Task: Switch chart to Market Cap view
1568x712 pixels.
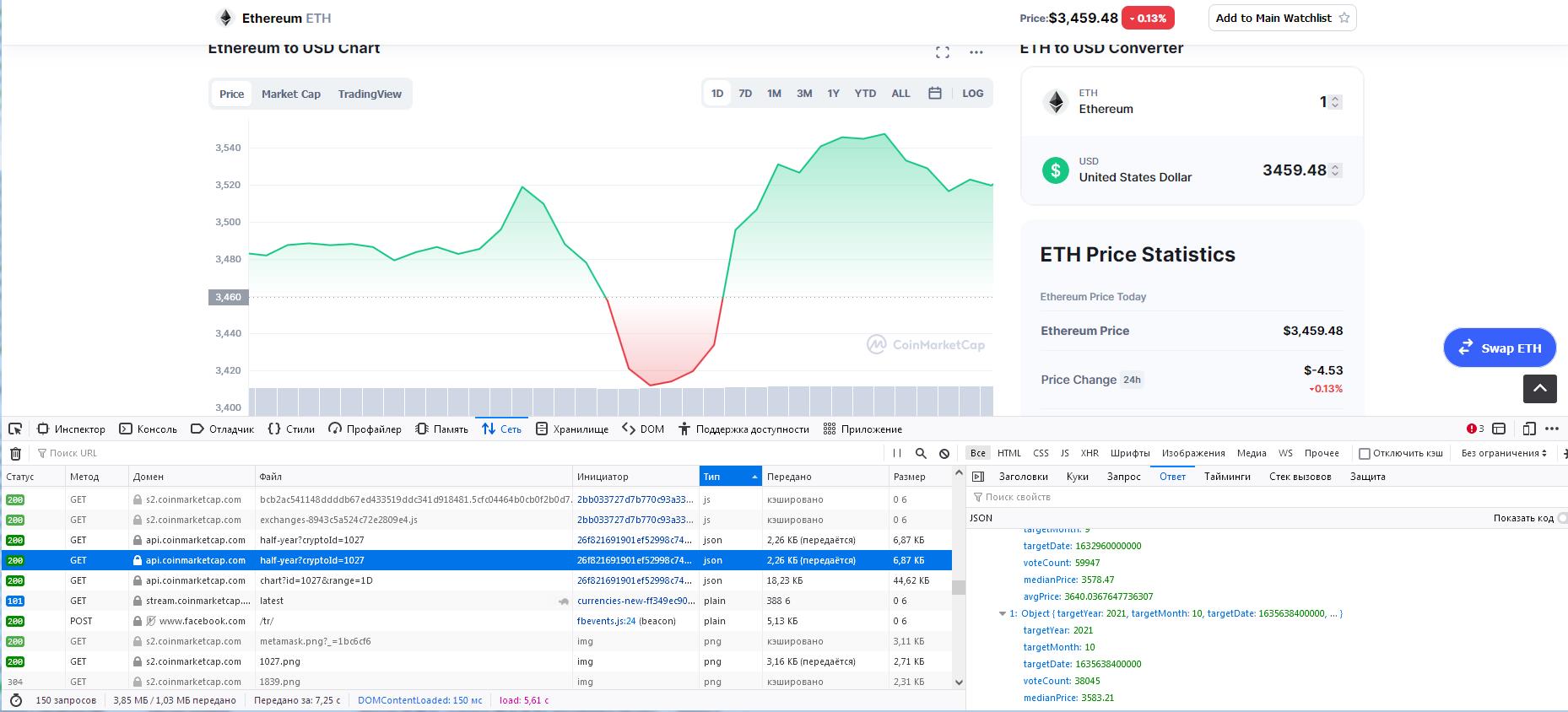Action: click(291, 94)
